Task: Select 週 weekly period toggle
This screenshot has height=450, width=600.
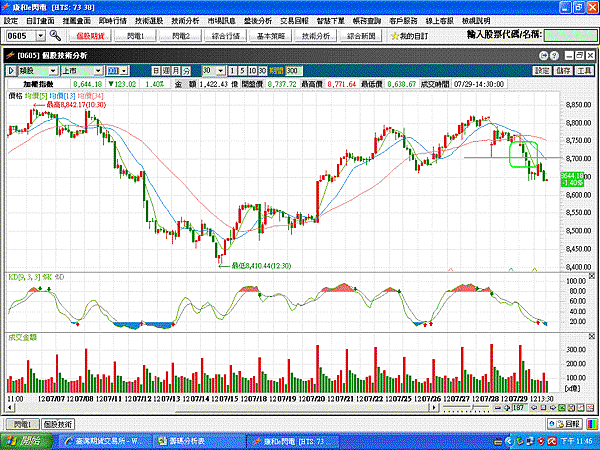Action: (x=166, y=71)
